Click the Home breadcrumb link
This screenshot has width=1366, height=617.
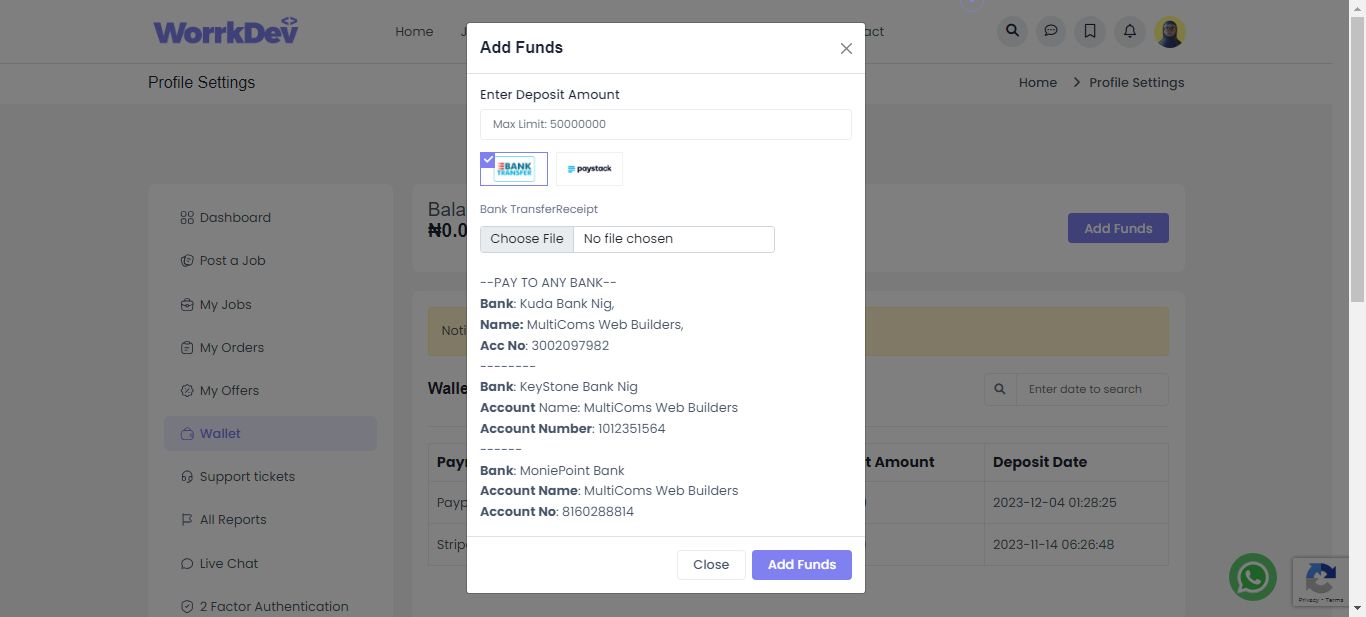(1038, 83)
